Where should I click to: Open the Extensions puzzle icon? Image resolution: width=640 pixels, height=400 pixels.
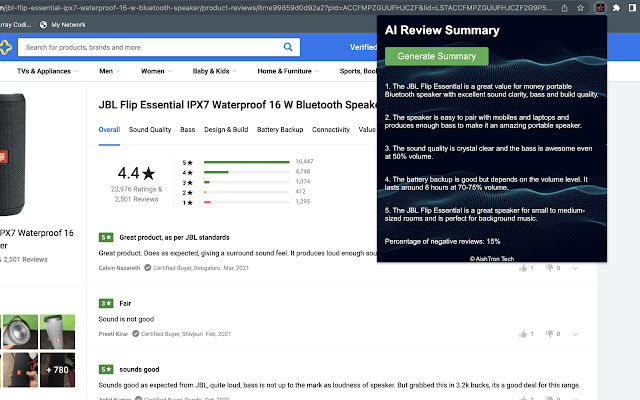(616, 8)
